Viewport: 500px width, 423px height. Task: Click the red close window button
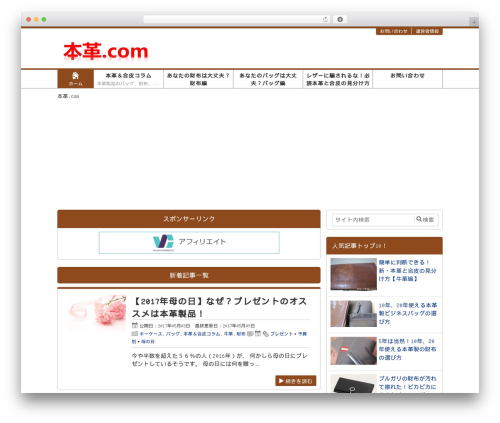coord(29,19)
